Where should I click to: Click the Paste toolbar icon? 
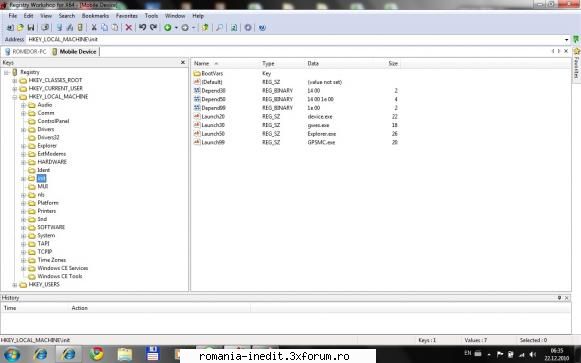tap(115, 27)
